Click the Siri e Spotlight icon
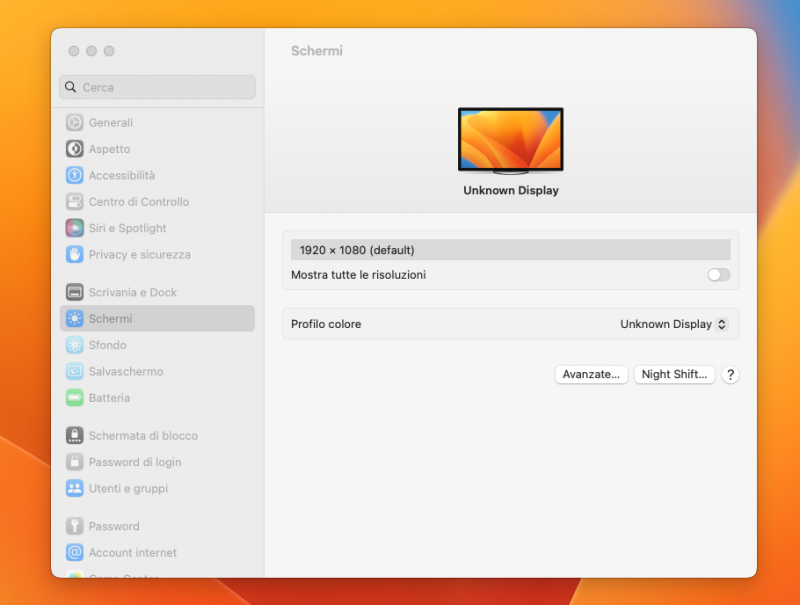800x605 pixels. tap(74, 228)
